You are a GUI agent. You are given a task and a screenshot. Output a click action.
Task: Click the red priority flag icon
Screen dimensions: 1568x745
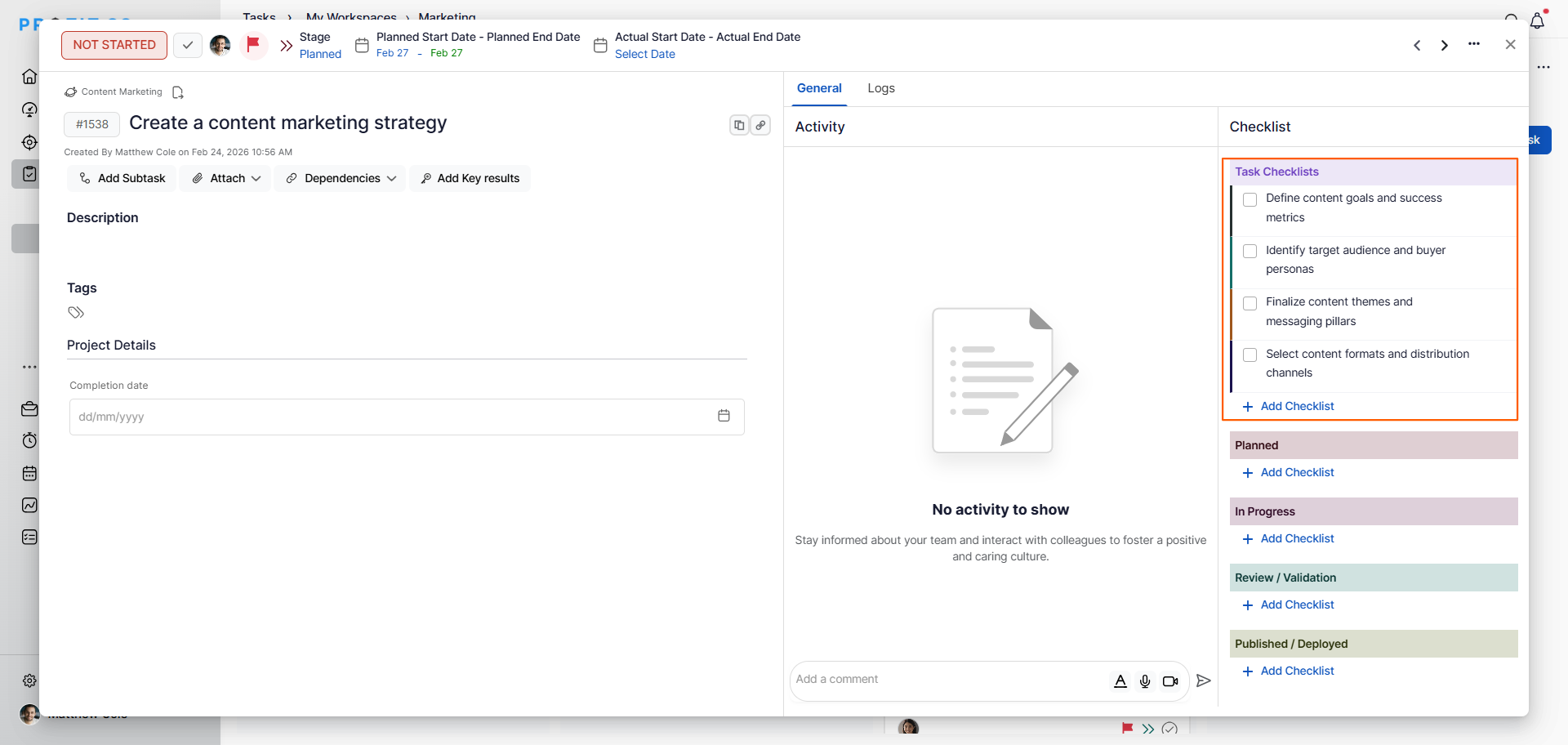(x=253, y=44)
